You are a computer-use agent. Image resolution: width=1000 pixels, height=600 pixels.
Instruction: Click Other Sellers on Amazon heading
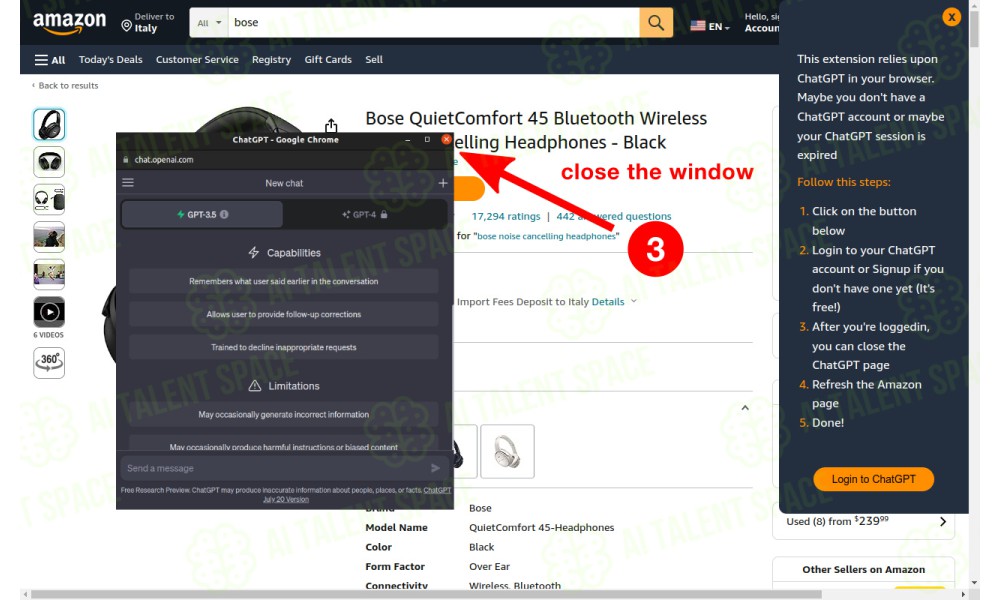pos(864,569)
